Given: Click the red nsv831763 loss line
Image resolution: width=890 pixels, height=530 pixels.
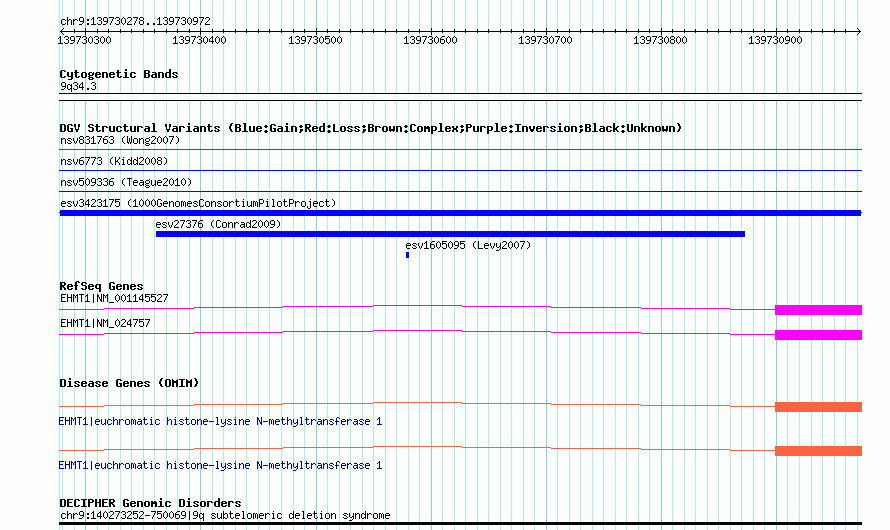Looking at the screenshot, I should pos(460,150).
